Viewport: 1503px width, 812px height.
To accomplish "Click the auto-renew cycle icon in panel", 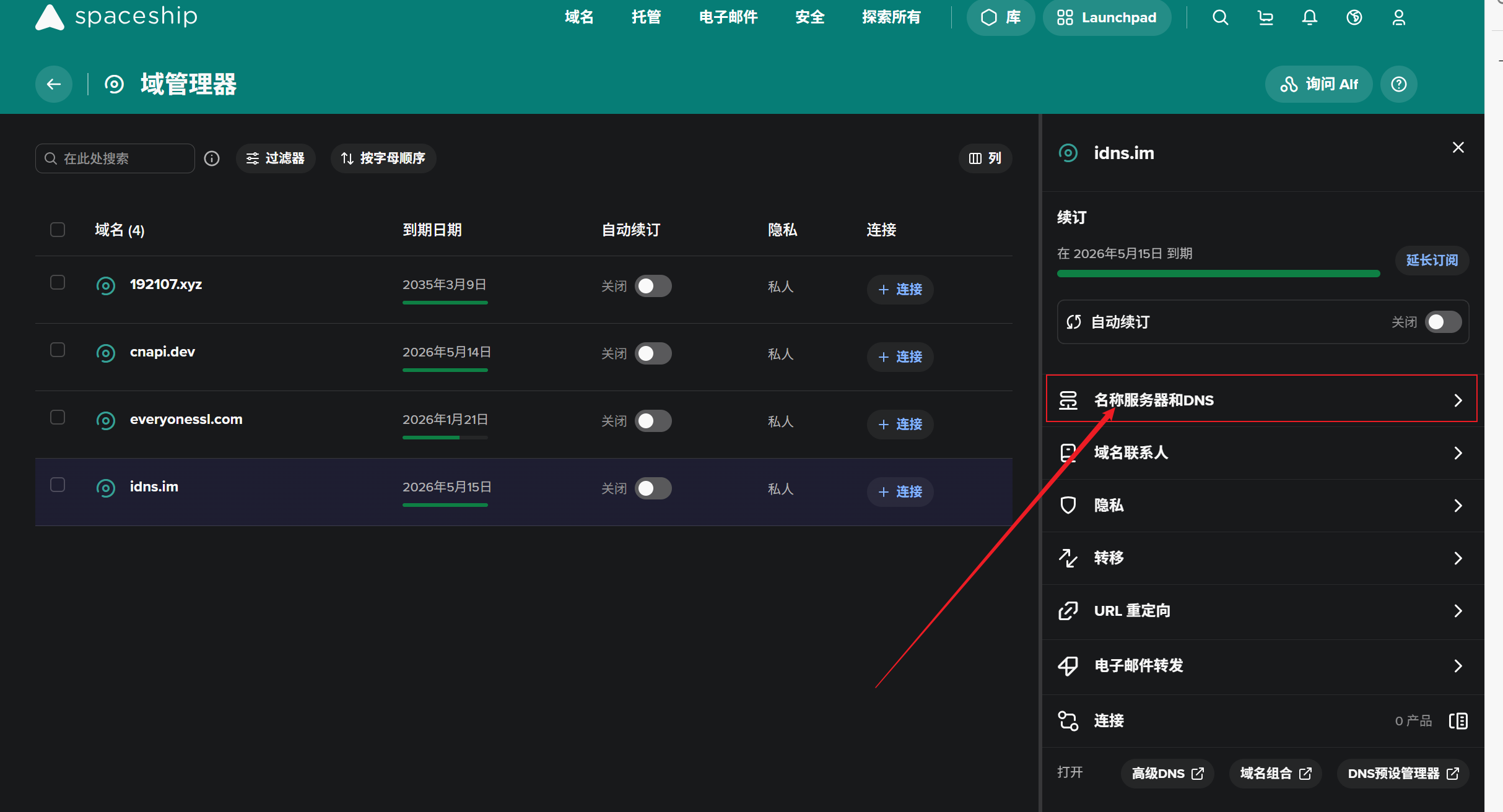I will click(1074, 322).
